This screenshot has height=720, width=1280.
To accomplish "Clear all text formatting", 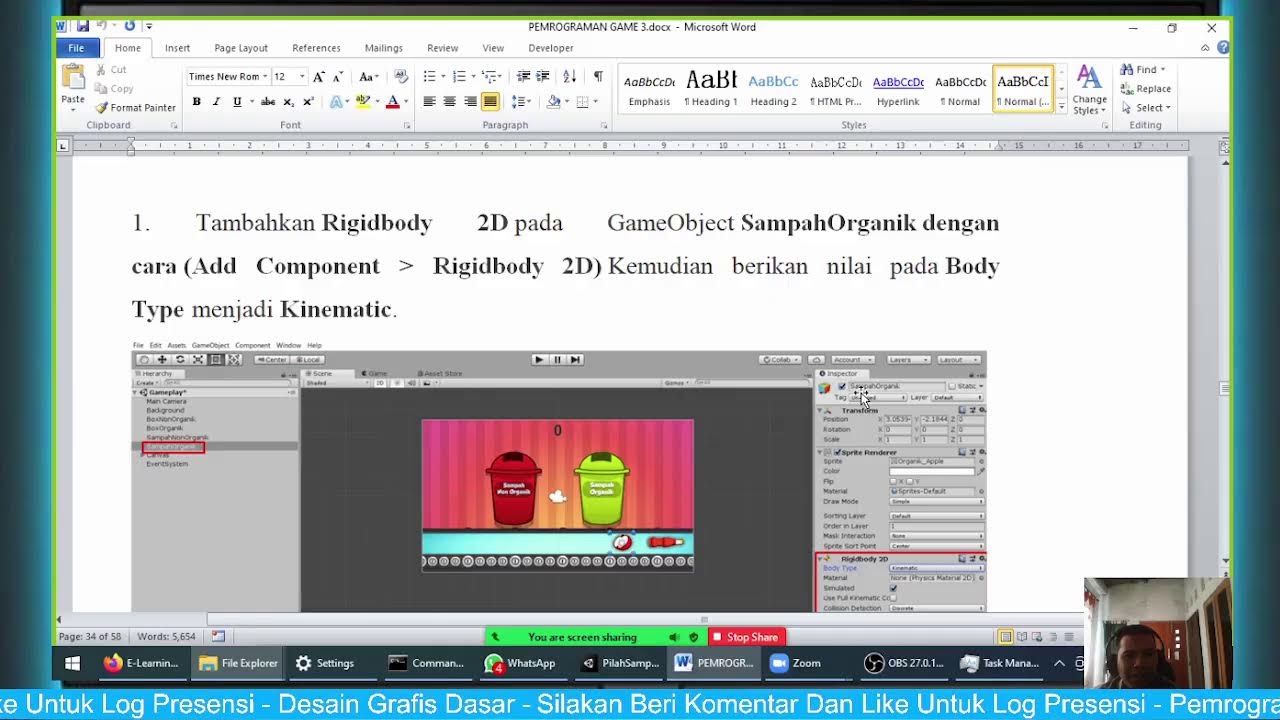I will 401,77.
